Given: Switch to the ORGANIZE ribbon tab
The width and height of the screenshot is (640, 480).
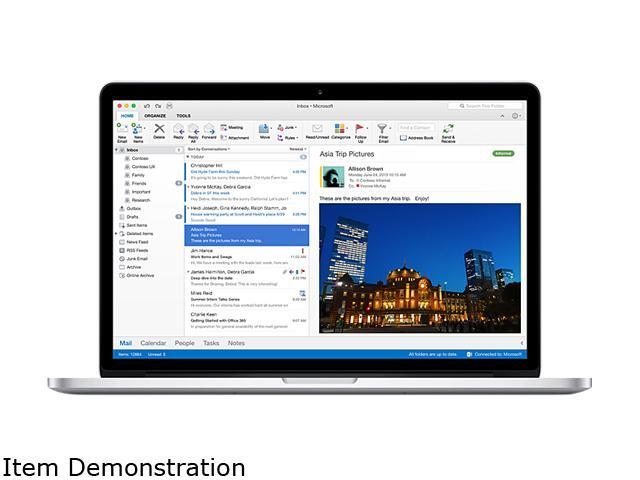Looking at the screenshot, I should pyautogui.click(x=155, y=116).
